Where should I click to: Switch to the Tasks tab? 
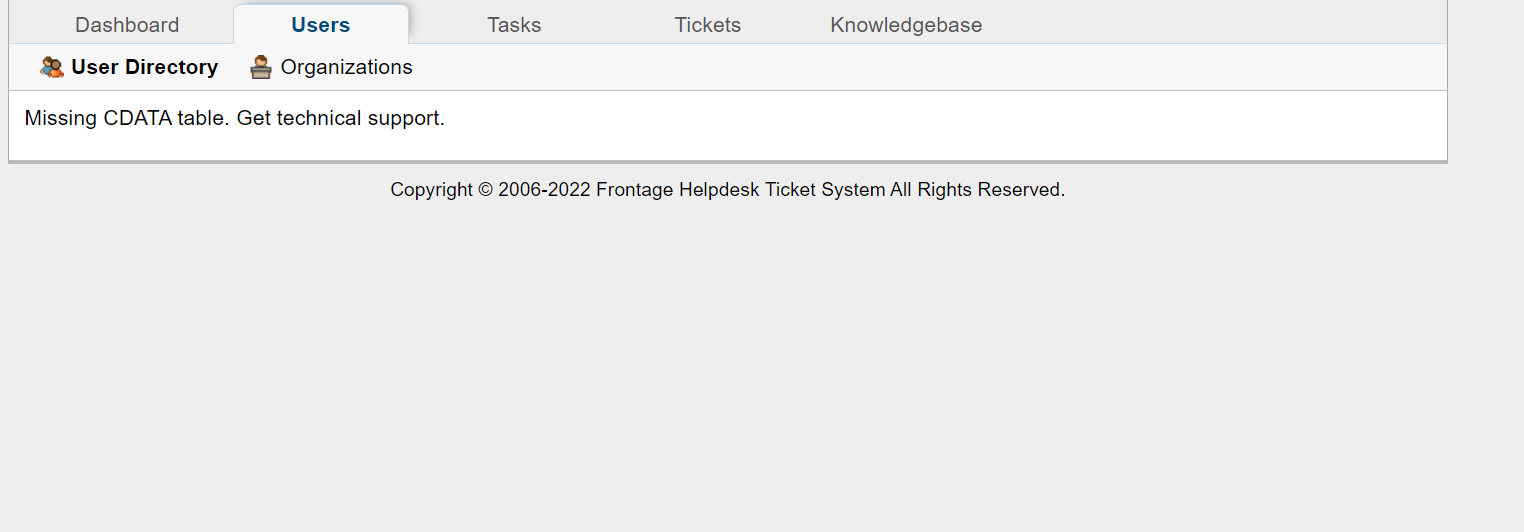[x=514, y=25]
